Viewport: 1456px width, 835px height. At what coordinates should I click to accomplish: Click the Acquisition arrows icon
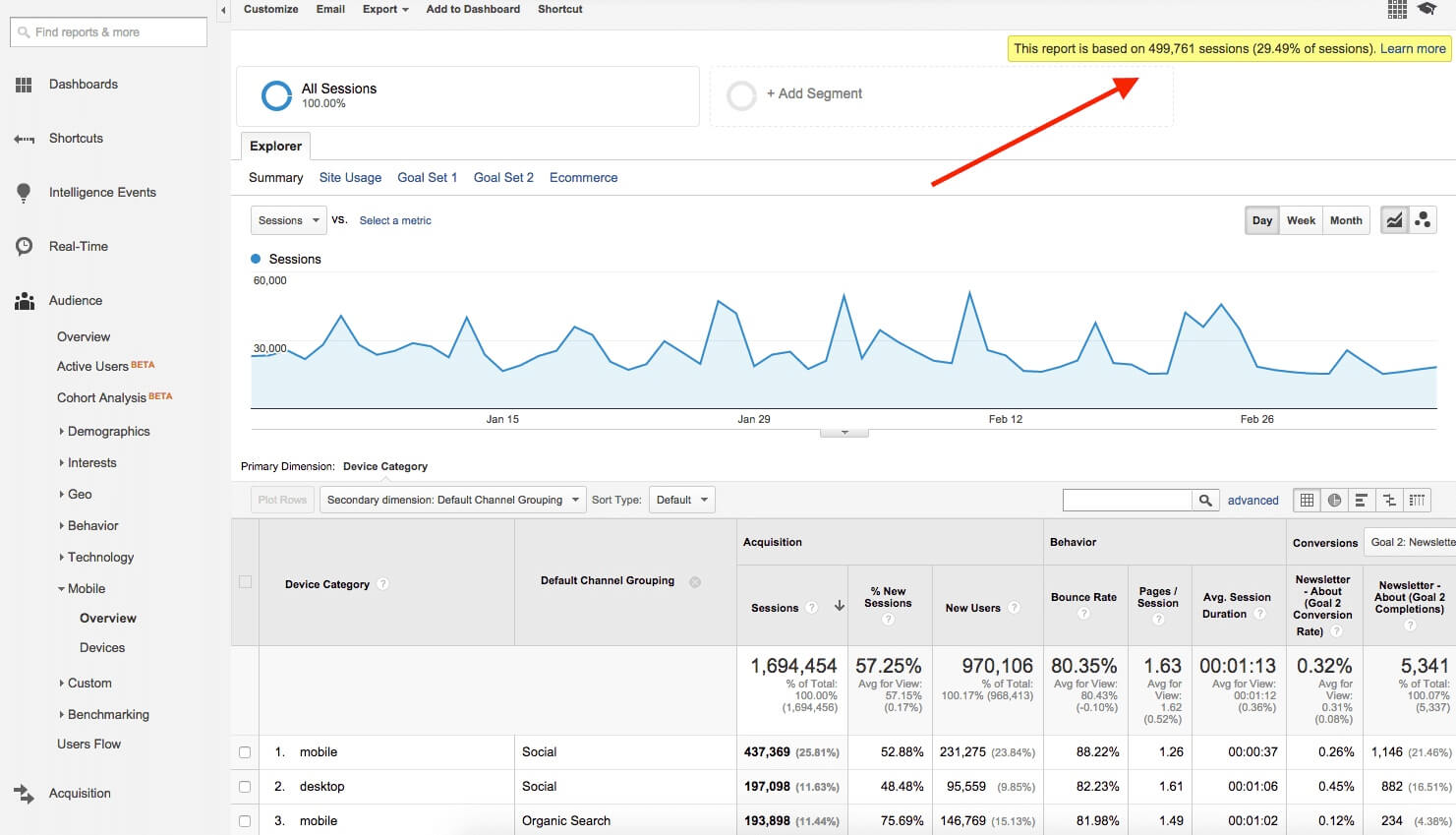click(x=24, y=793)
